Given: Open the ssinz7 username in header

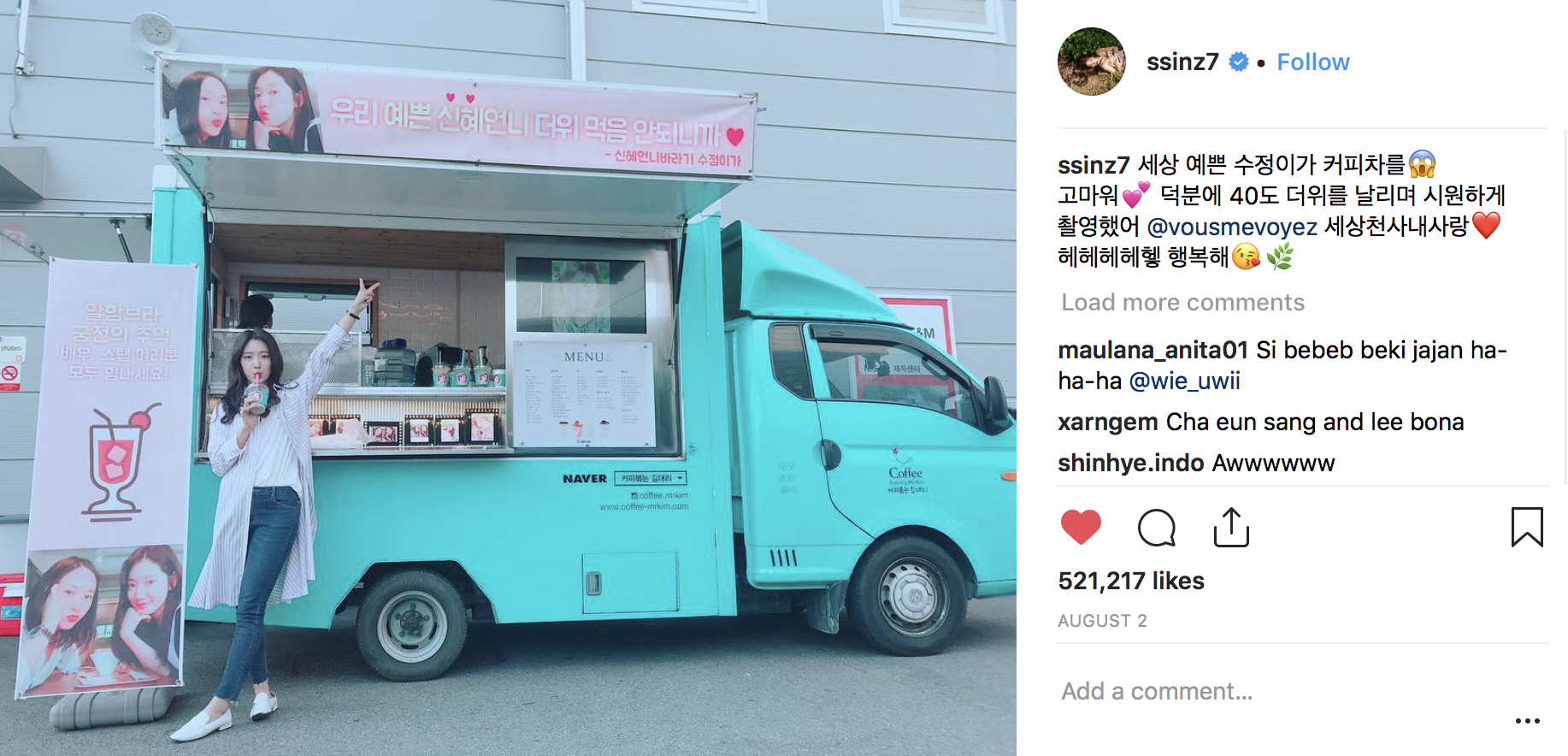Looking at the screenshot, I should tap(1182, 62).
